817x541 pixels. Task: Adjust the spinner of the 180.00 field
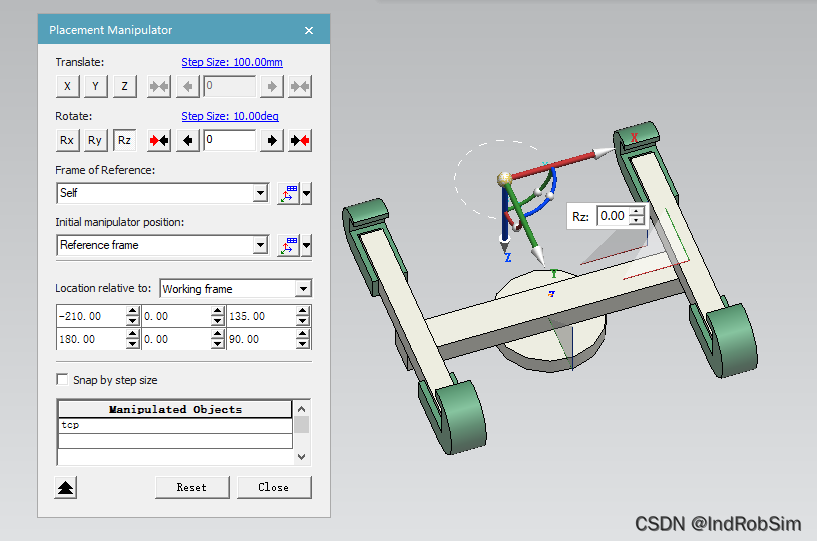click(132, 339)
